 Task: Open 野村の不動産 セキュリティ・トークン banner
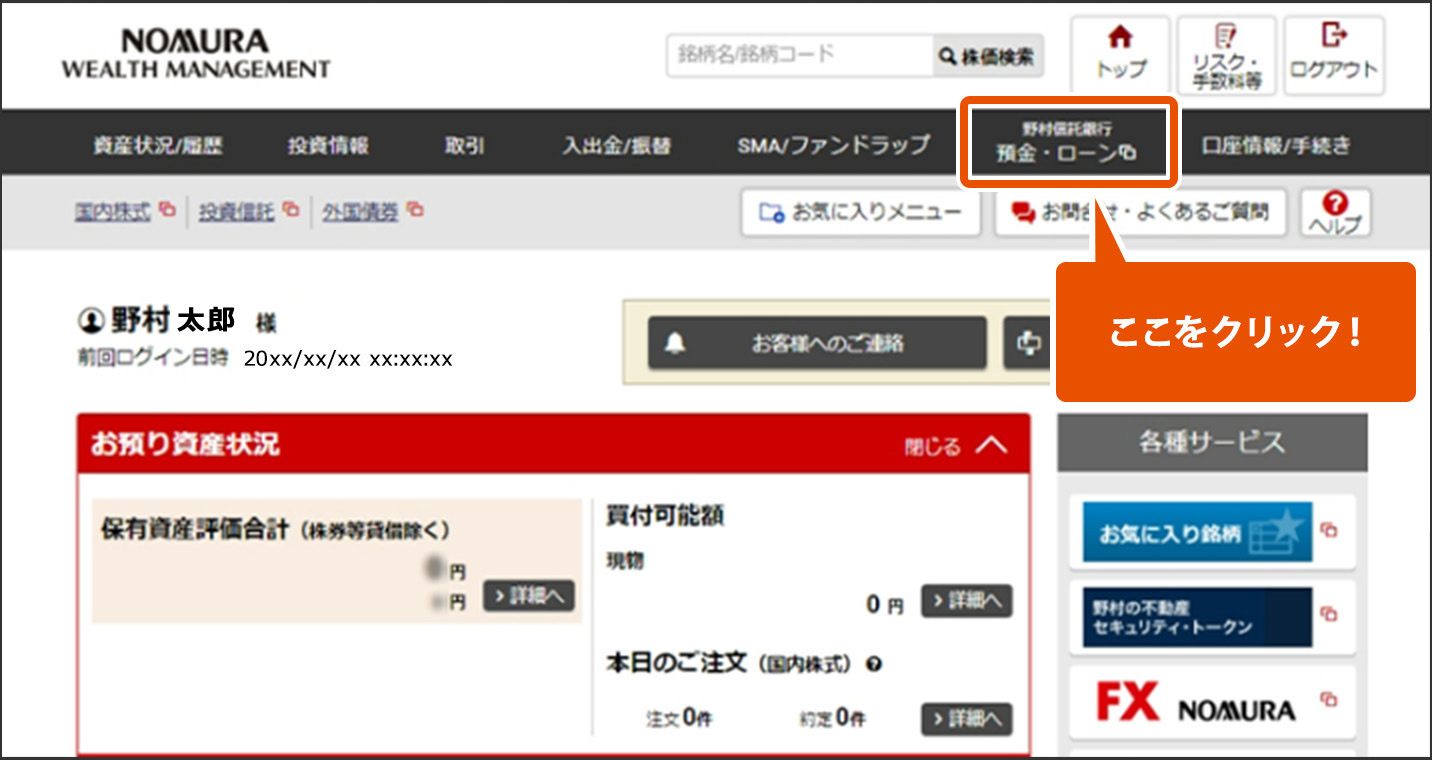[x=1197, y=617]
